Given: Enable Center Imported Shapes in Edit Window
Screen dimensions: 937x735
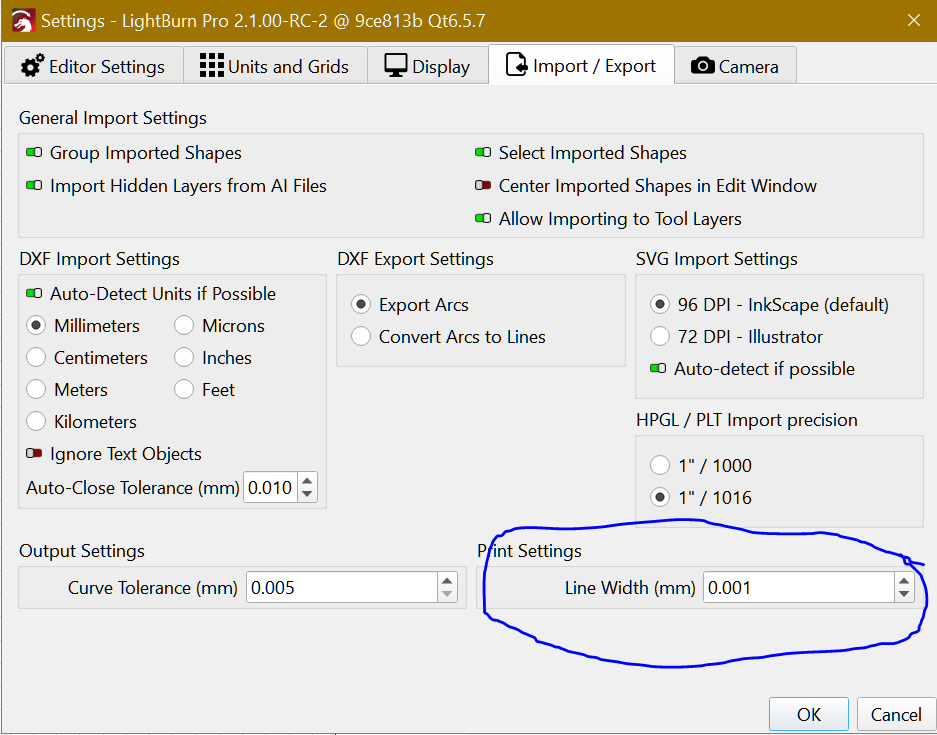Looking at the screenshot, I should tap(483, 186).
